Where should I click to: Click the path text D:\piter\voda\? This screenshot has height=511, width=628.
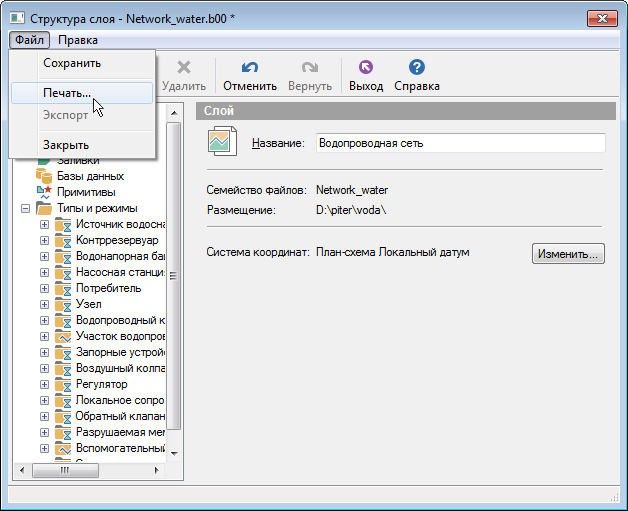[x=351, y=210]
